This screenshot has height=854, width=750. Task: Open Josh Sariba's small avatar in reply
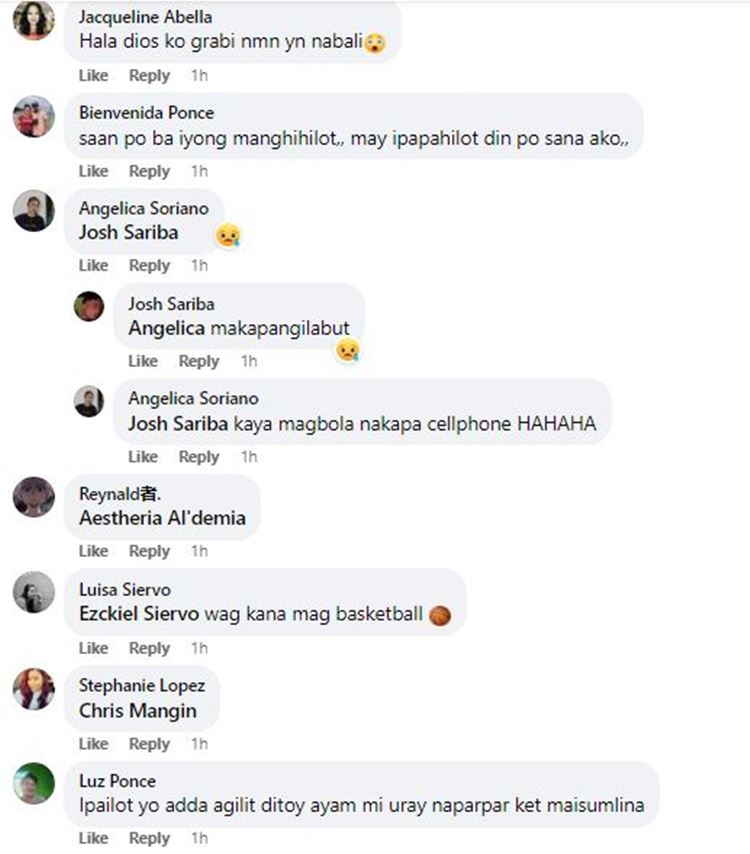tap(89, 306)
